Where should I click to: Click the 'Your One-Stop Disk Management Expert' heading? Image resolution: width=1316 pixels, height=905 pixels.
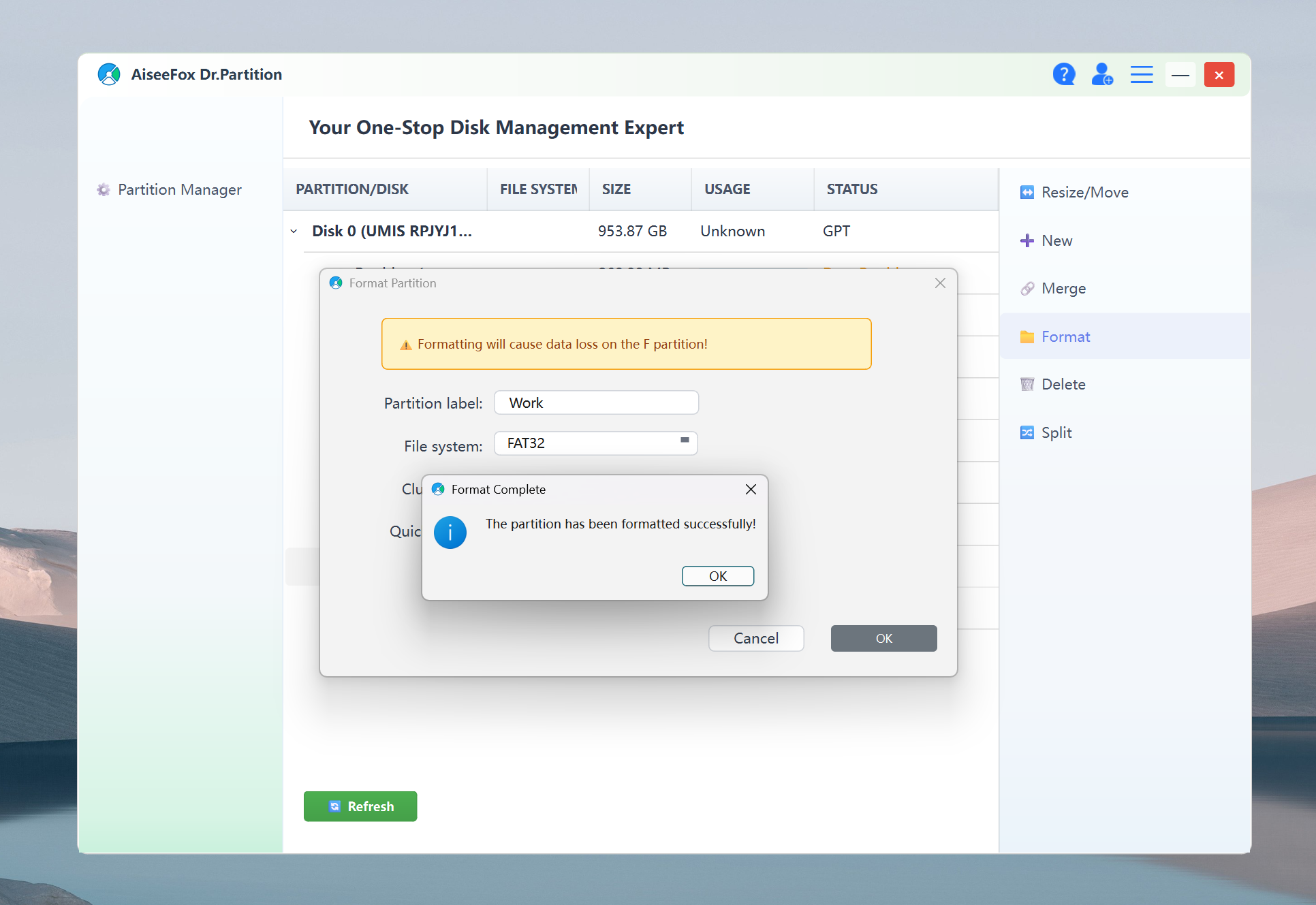(496, 128)
